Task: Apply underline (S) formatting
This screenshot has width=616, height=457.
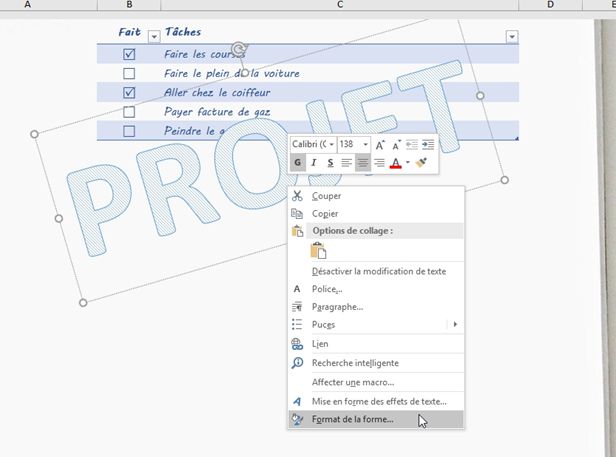Action: click(x=330, y=163)
